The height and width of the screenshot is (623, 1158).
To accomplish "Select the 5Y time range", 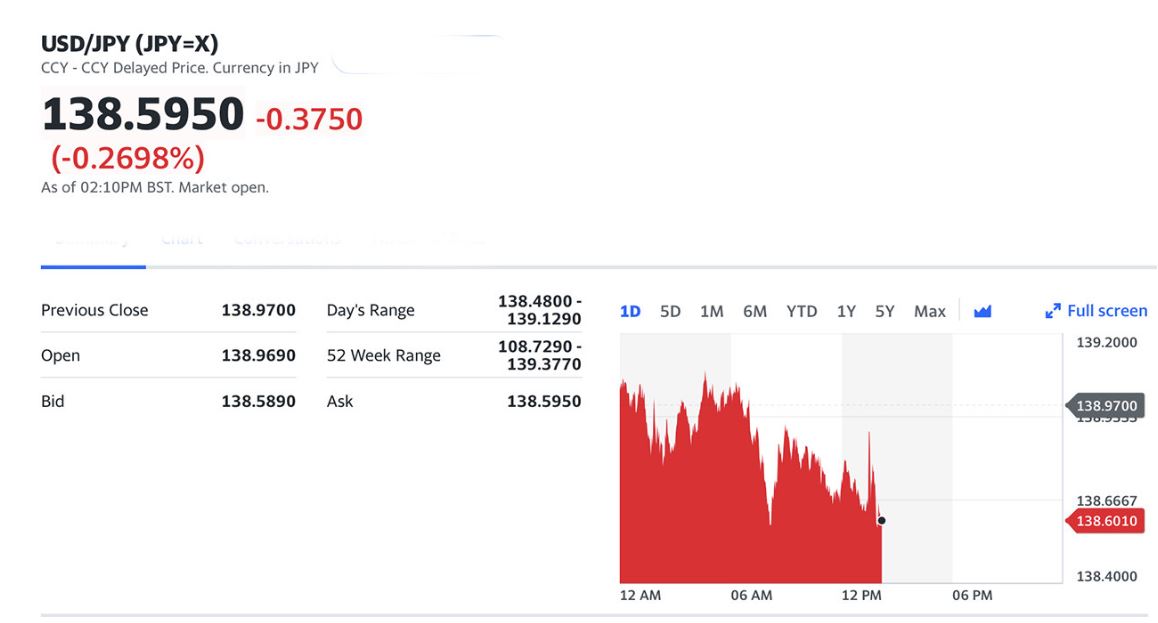I will [x=884, y=311].
